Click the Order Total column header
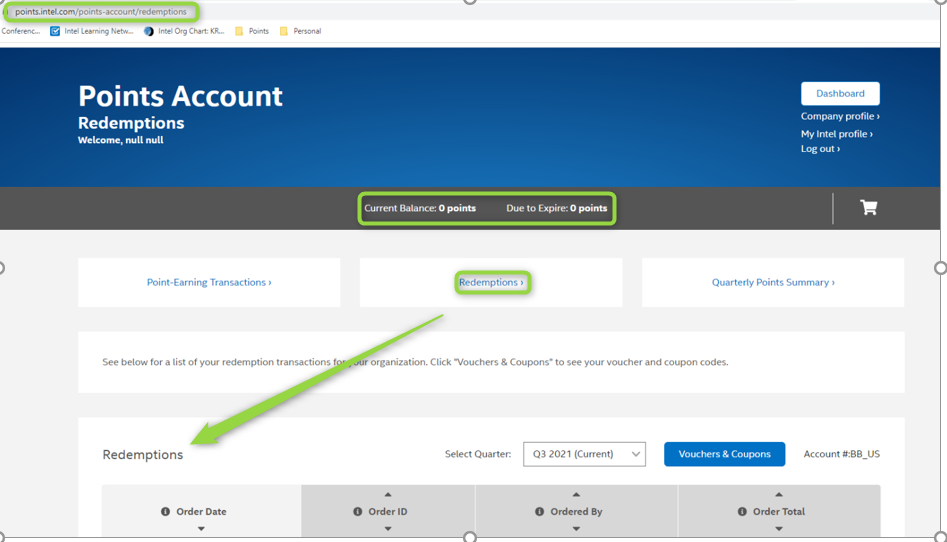The image size is (947, 542). (778, 511)
